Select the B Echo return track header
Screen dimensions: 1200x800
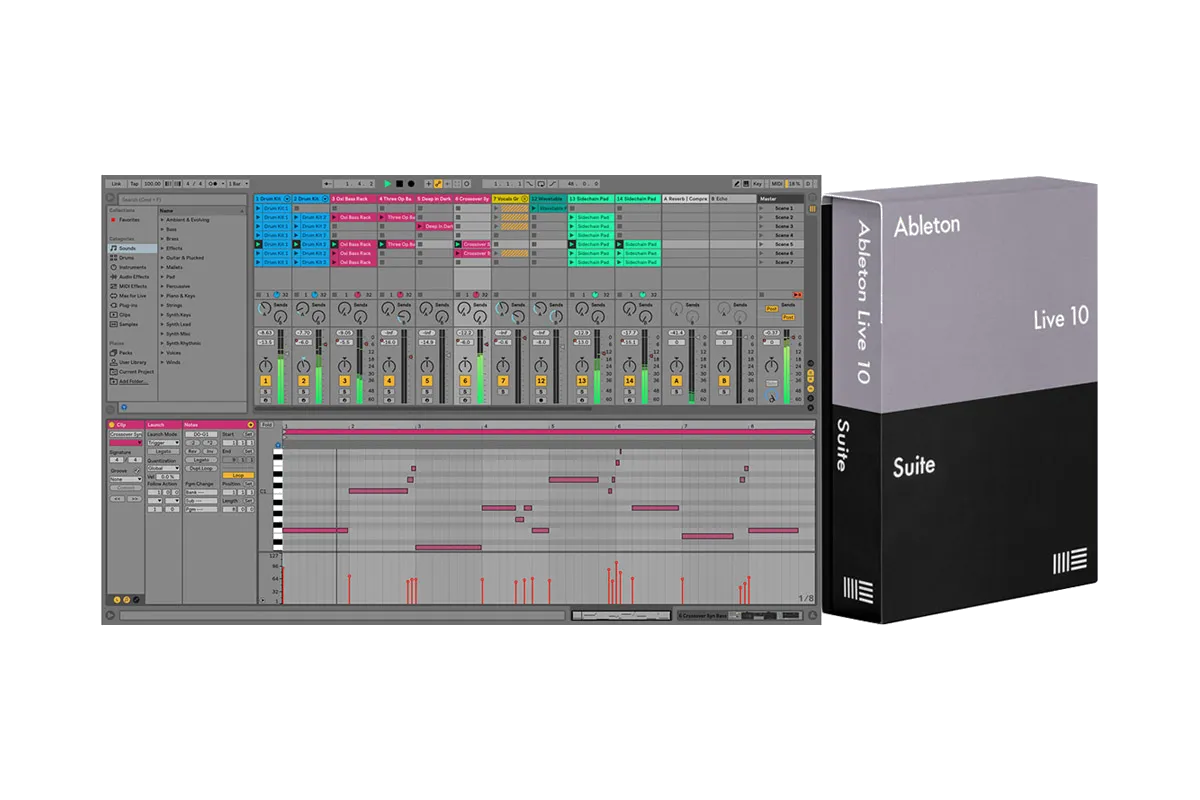(733, 199)
